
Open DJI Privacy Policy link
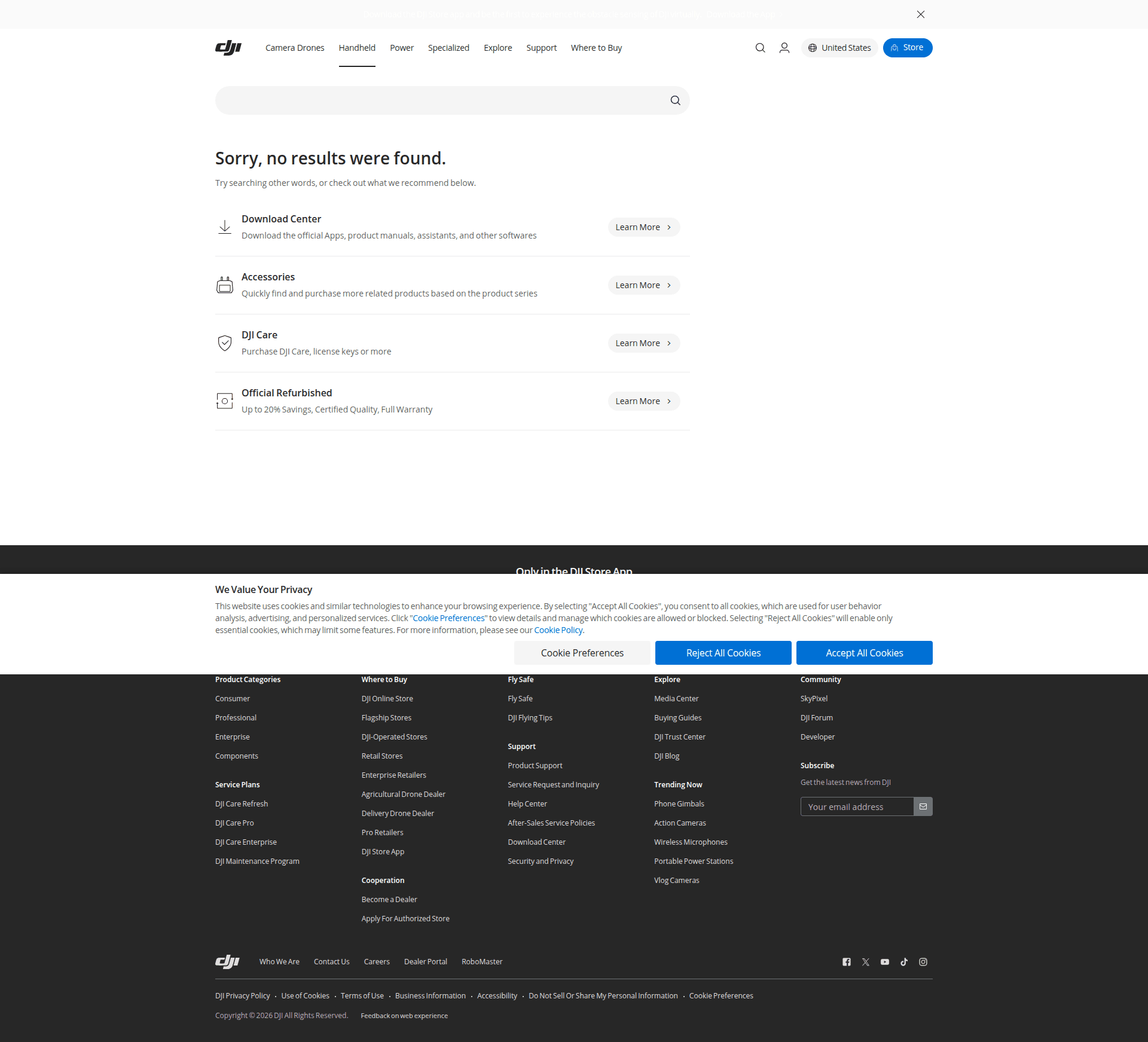(x=243, y=995)
